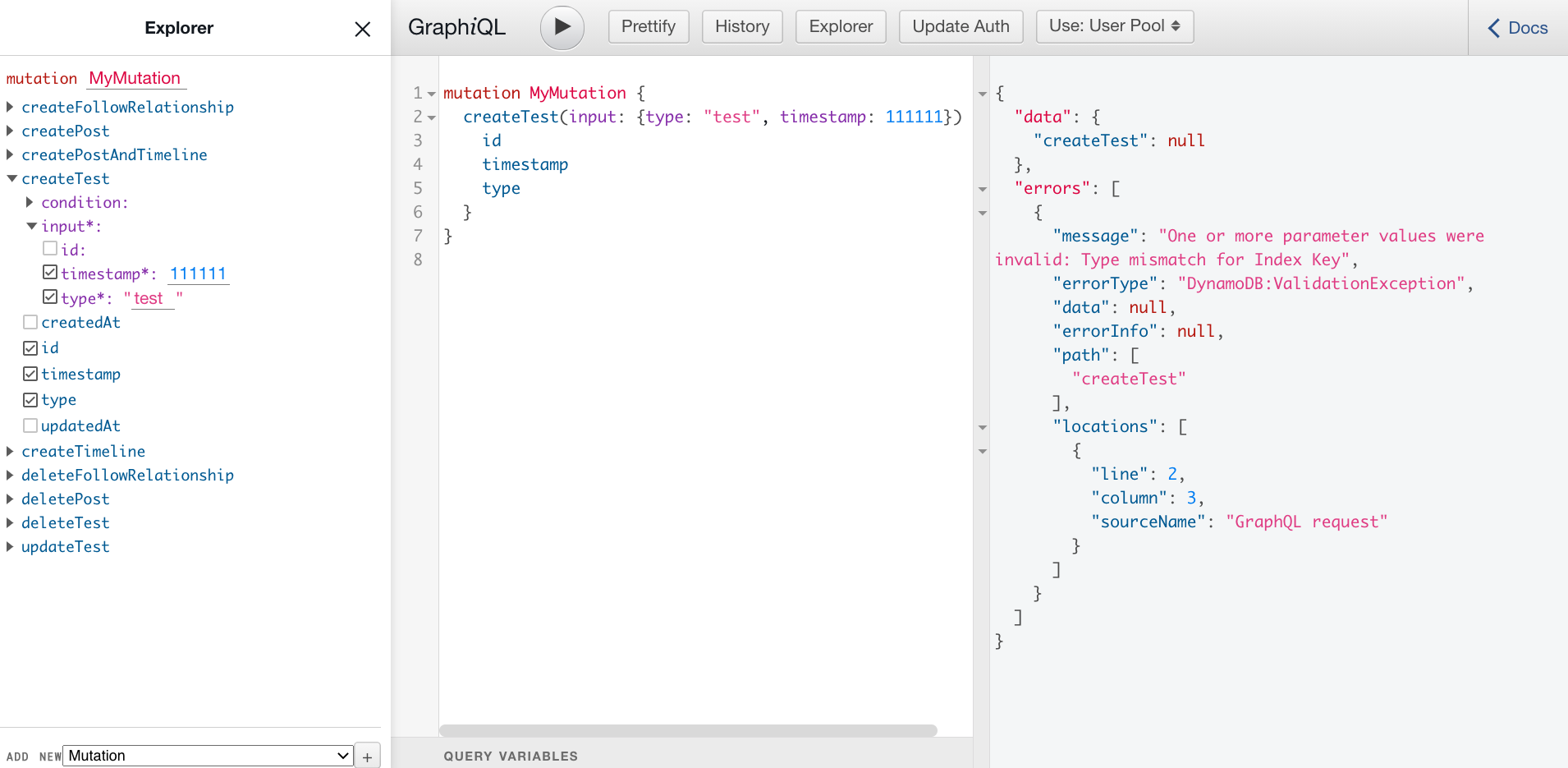Collapse the errors array in the result pane
Screen dimensions: 1568x768
click(x=983, y=190)
